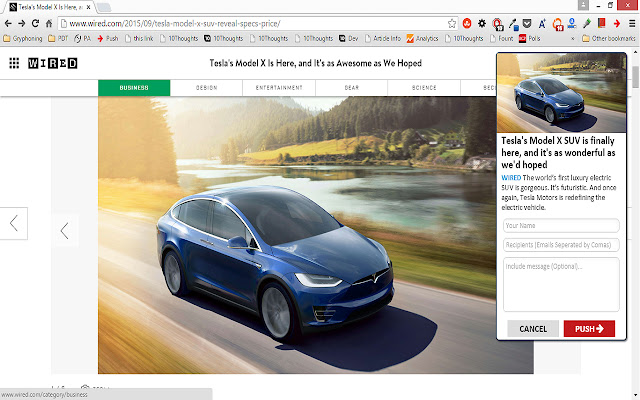Open the Chrome hamburger menu
Viewport: 640px width, 400px height.
[632, 24]
